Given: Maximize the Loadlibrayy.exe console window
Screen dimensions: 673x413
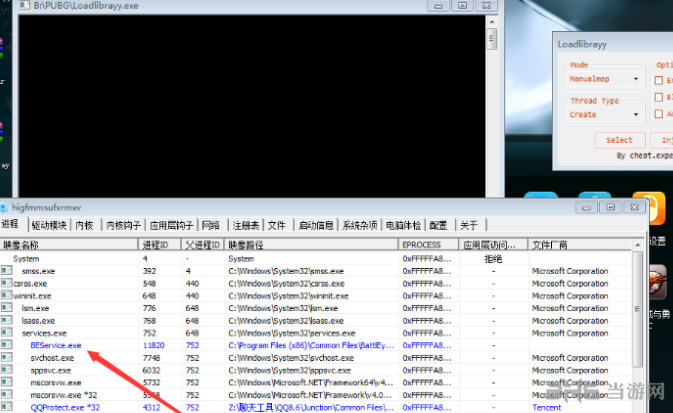Looking at the screenshot, I should pyautogui.click(x=462, y=6).
